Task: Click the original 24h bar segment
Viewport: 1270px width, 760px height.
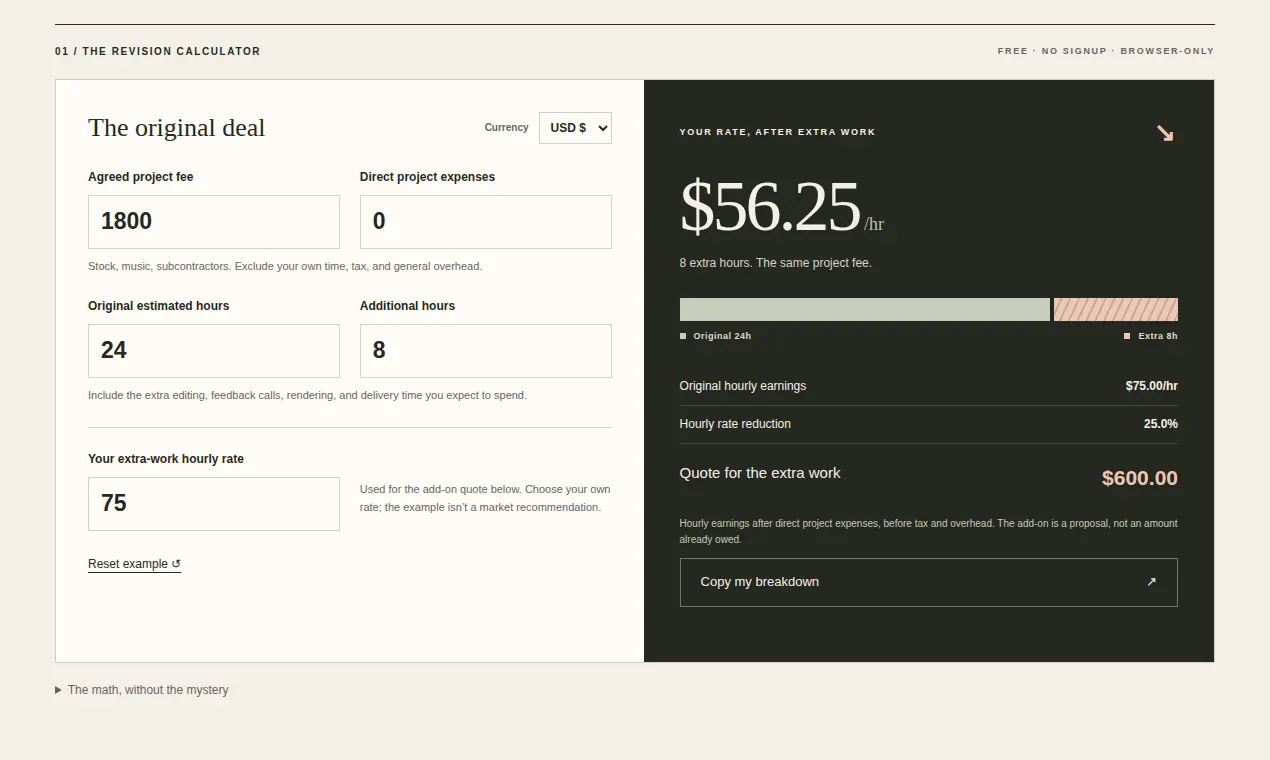Action: point(865,309)
